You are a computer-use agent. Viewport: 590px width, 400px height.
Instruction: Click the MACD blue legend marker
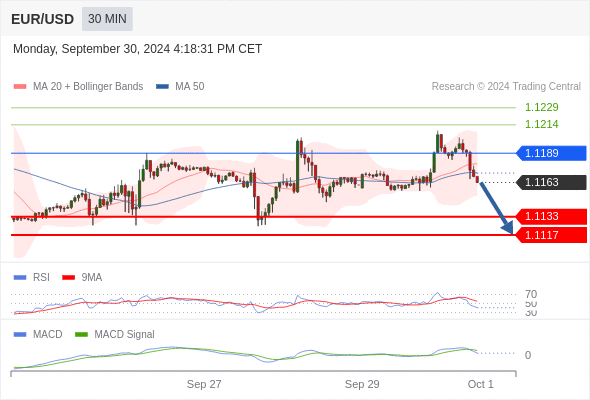point(20,335)
